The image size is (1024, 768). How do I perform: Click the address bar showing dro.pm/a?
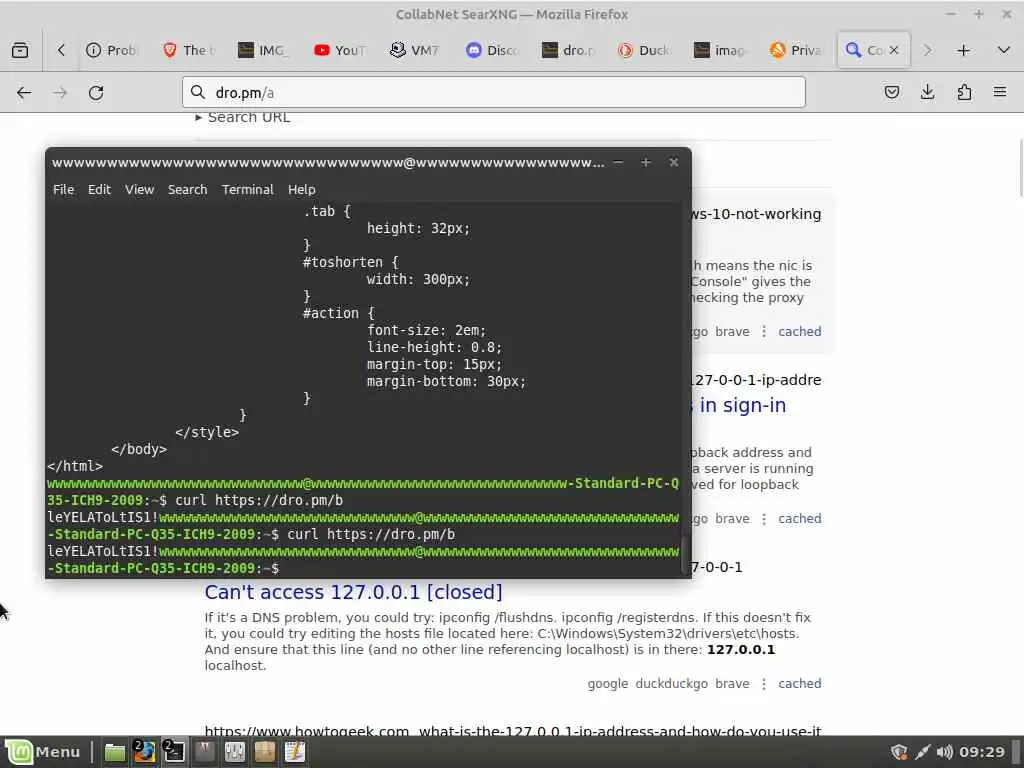point(494,93)
